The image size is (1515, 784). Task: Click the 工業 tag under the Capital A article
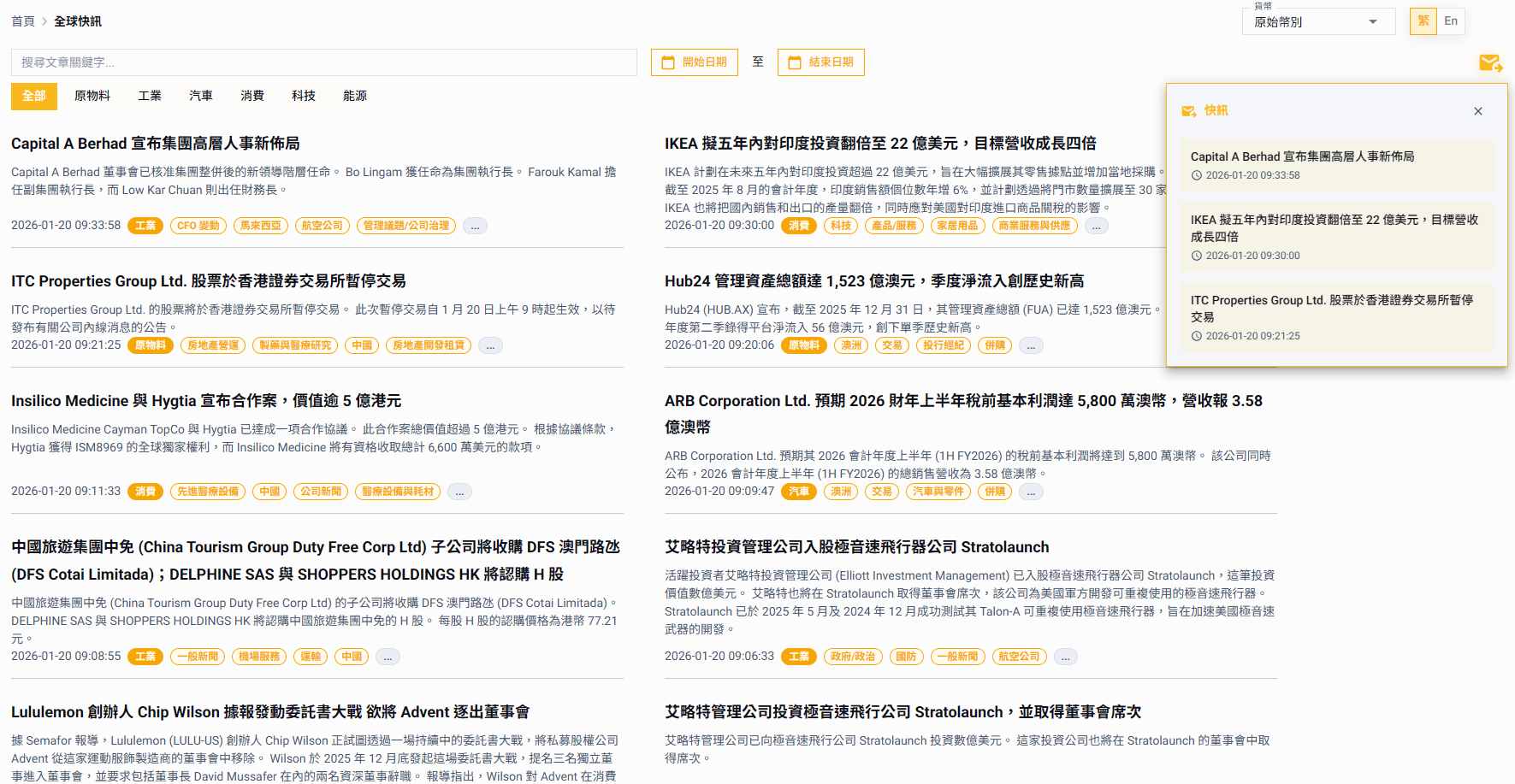coord(145,225)
